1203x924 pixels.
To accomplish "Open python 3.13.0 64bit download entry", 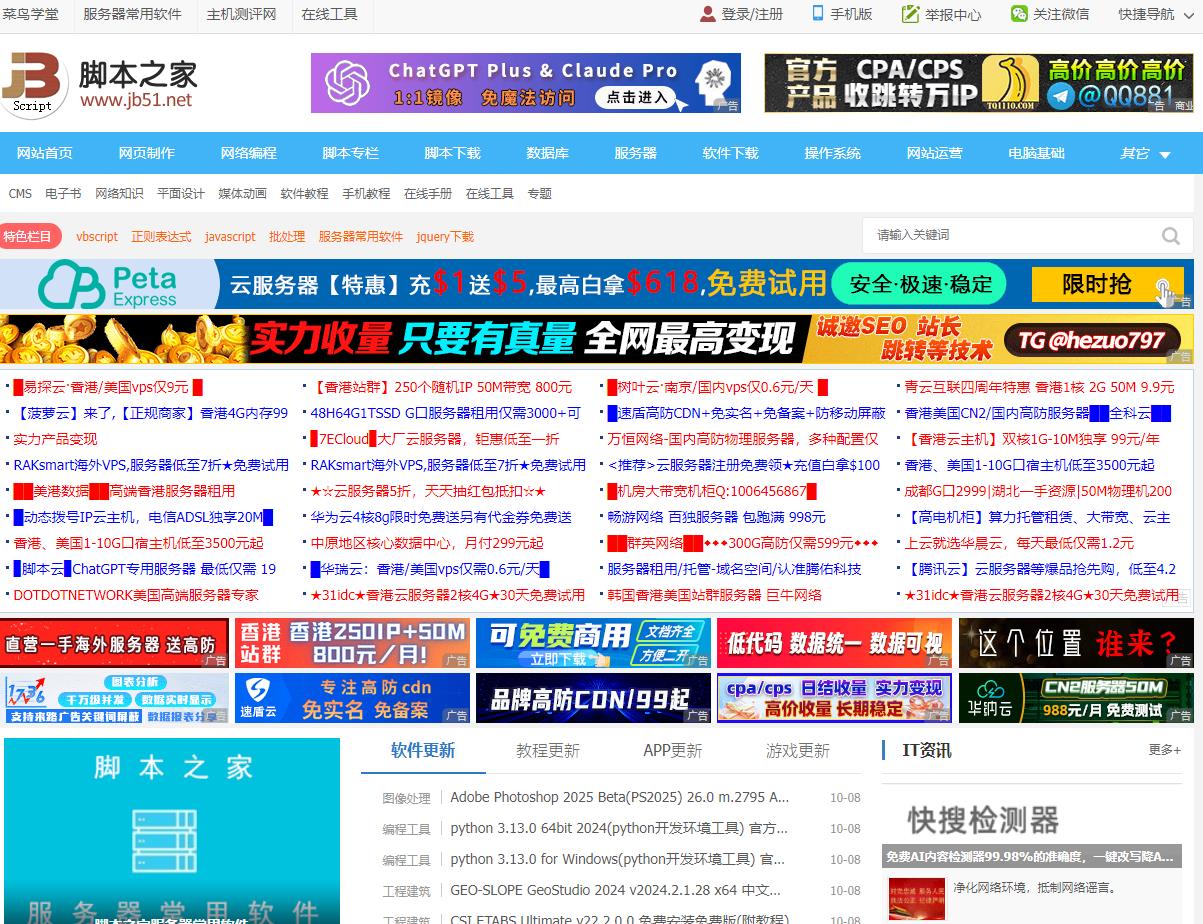I will click(x=619, y=828).
